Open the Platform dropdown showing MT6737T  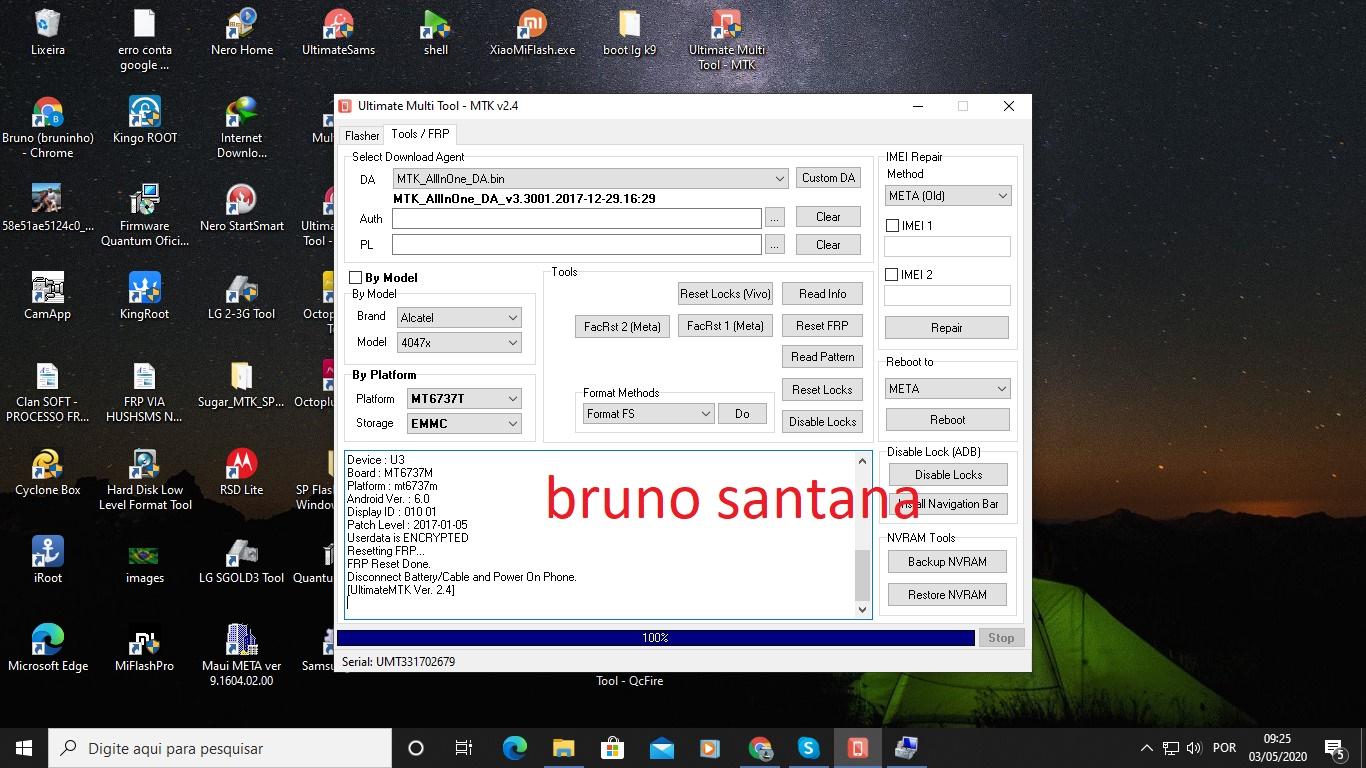tap(464, 398)
